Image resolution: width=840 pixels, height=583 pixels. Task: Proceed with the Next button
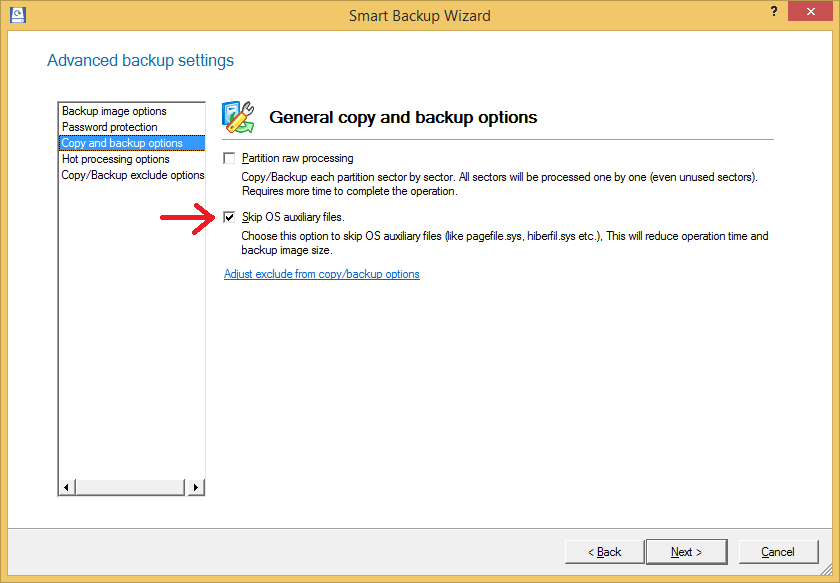(686, 552)
